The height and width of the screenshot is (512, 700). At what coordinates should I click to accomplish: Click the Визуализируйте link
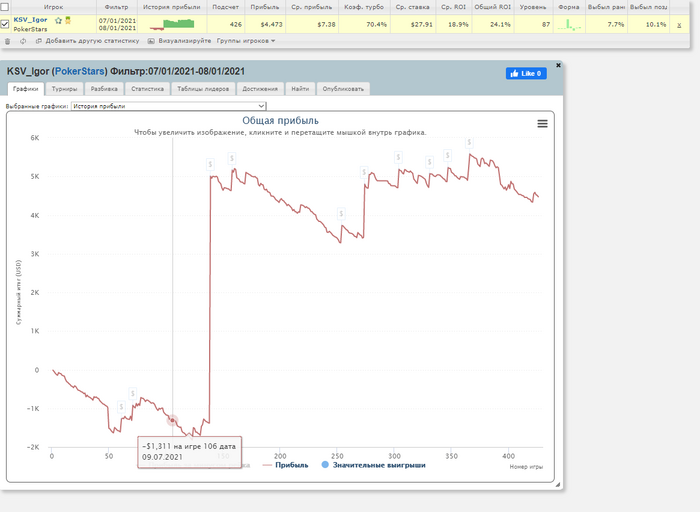185,41
